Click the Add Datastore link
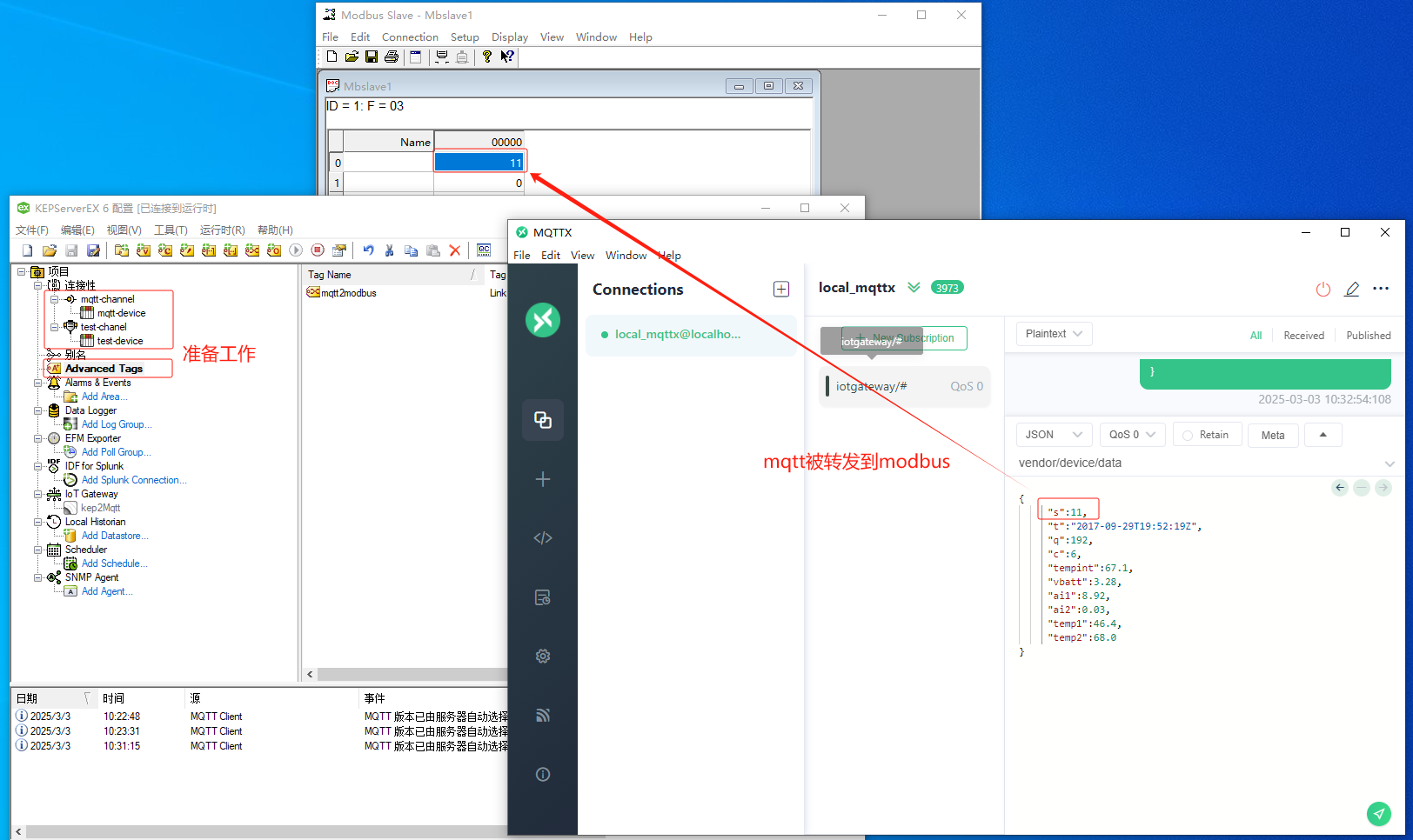Image resolution: width=1413 pixels, height=840 pixels. (x=115, y=536)
